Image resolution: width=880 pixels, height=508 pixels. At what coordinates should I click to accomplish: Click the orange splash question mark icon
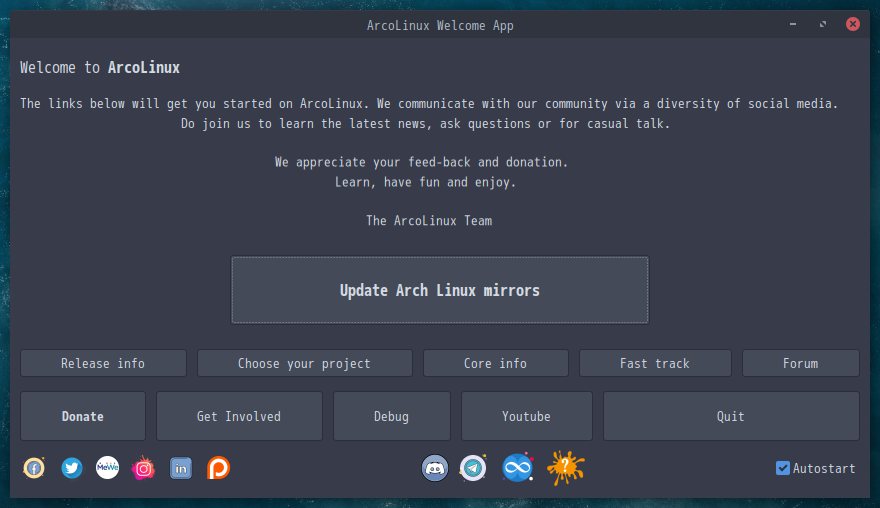(x=566, y=468)
